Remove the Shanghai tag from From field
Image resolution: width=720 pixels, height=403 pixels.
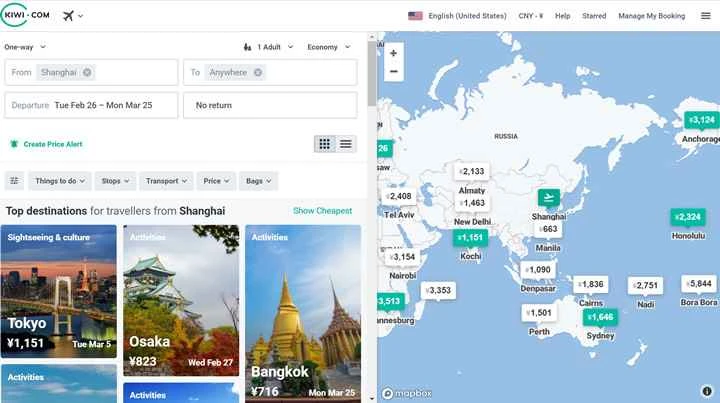(87, 72)
